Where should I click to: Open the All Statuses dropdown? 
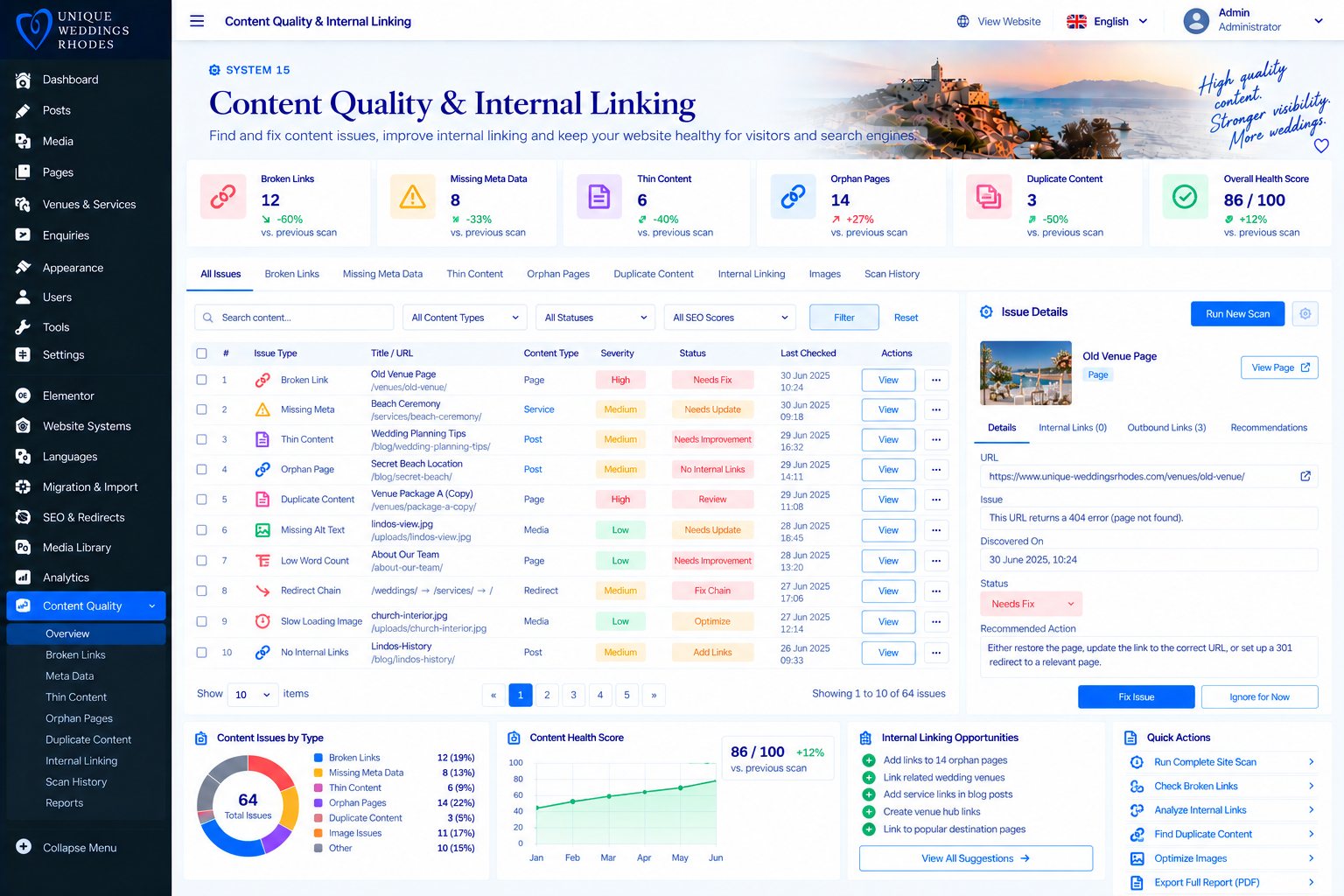pos(595,318)
